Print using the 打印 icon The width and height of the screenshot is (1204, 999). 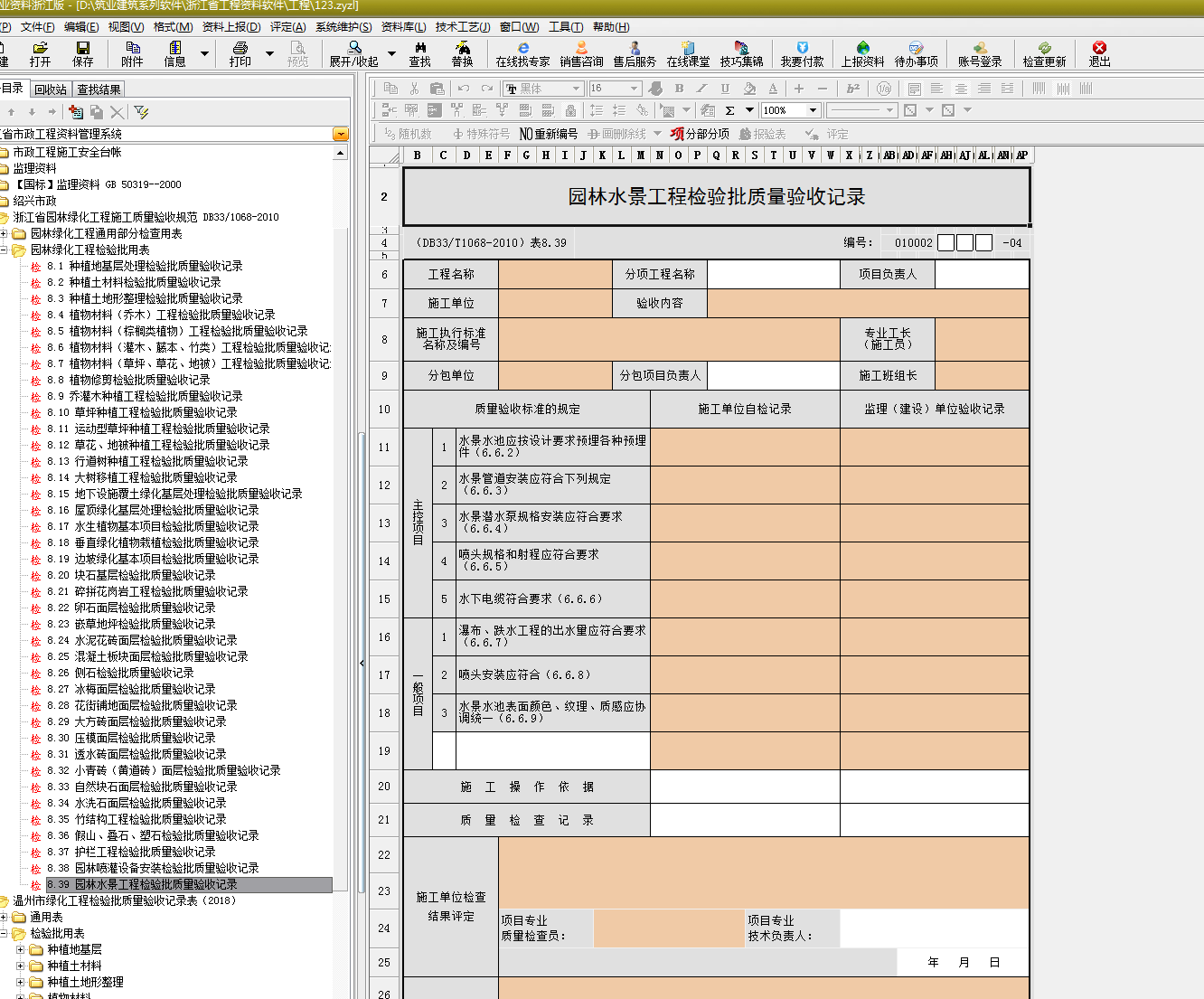[240, 54]
